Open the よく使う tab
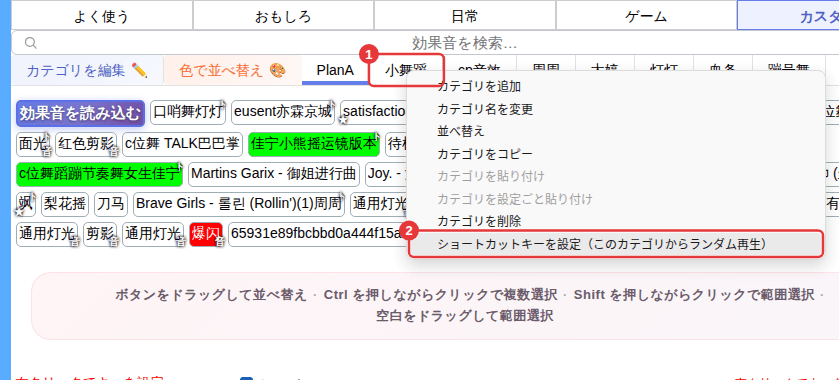The height and width of the screenshot is (380, 839). (x=102, y=17)
